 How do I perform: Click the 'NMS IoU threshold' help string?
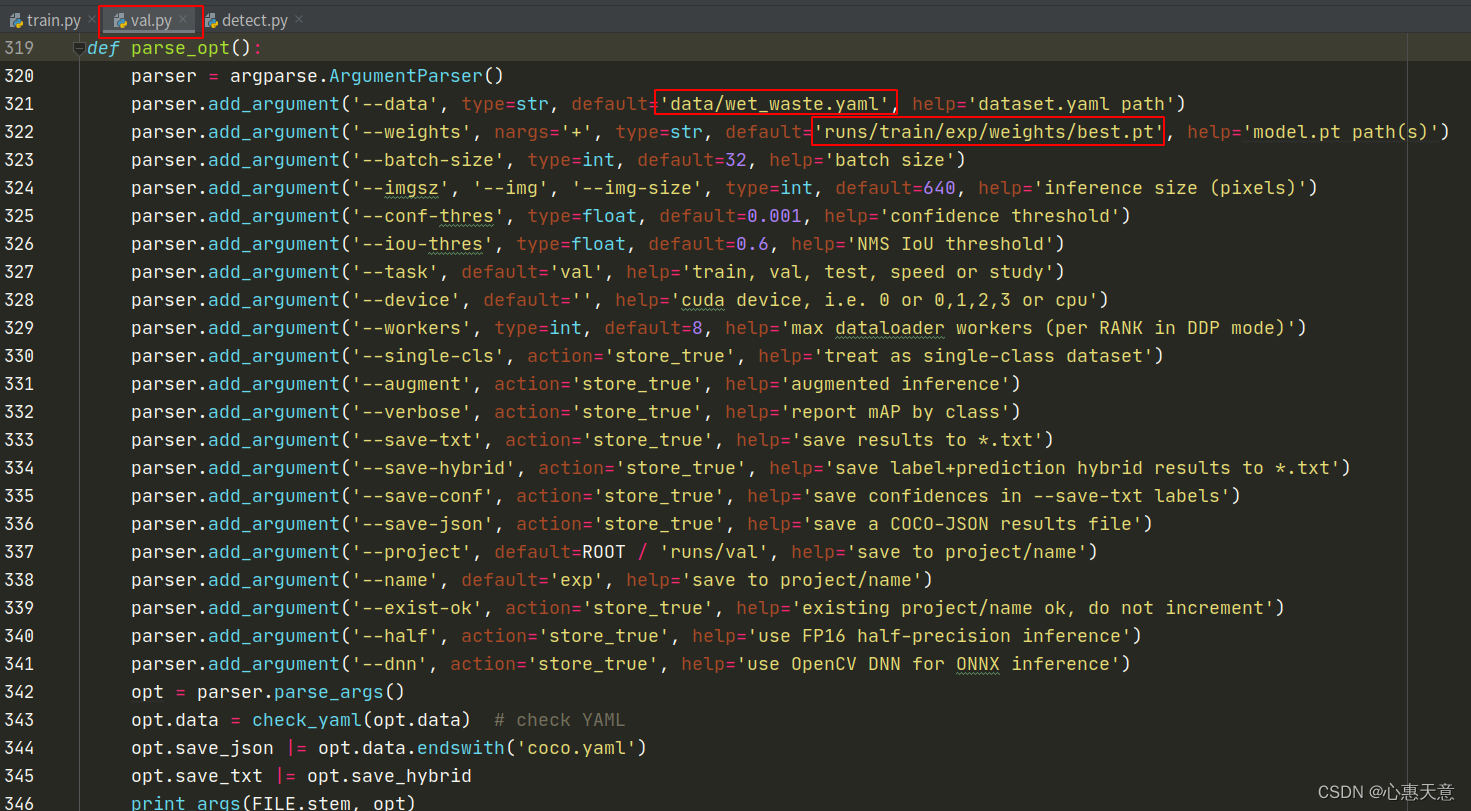952,244
